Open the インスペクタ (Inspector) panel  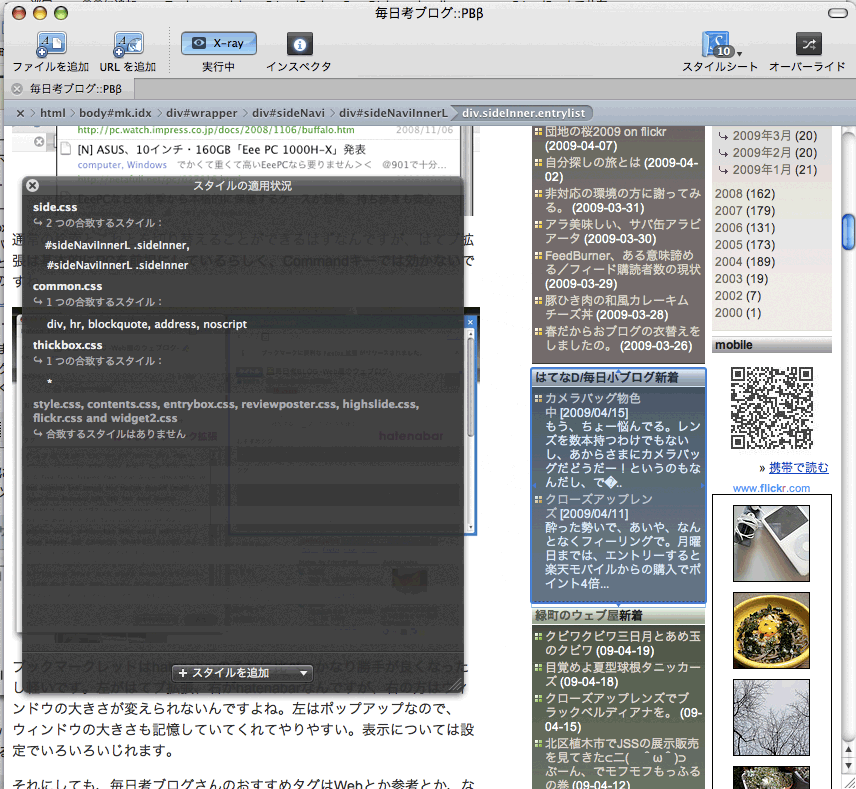tap(298, 44)
